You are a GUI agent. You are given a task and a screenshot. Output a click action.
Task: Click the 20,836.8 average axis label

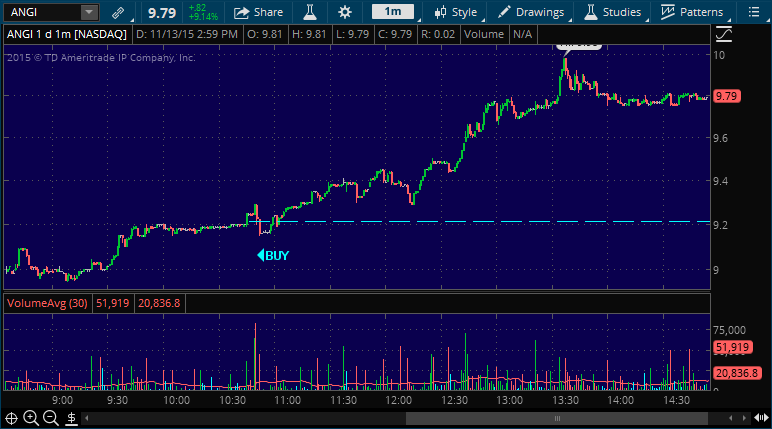(737, 373)
